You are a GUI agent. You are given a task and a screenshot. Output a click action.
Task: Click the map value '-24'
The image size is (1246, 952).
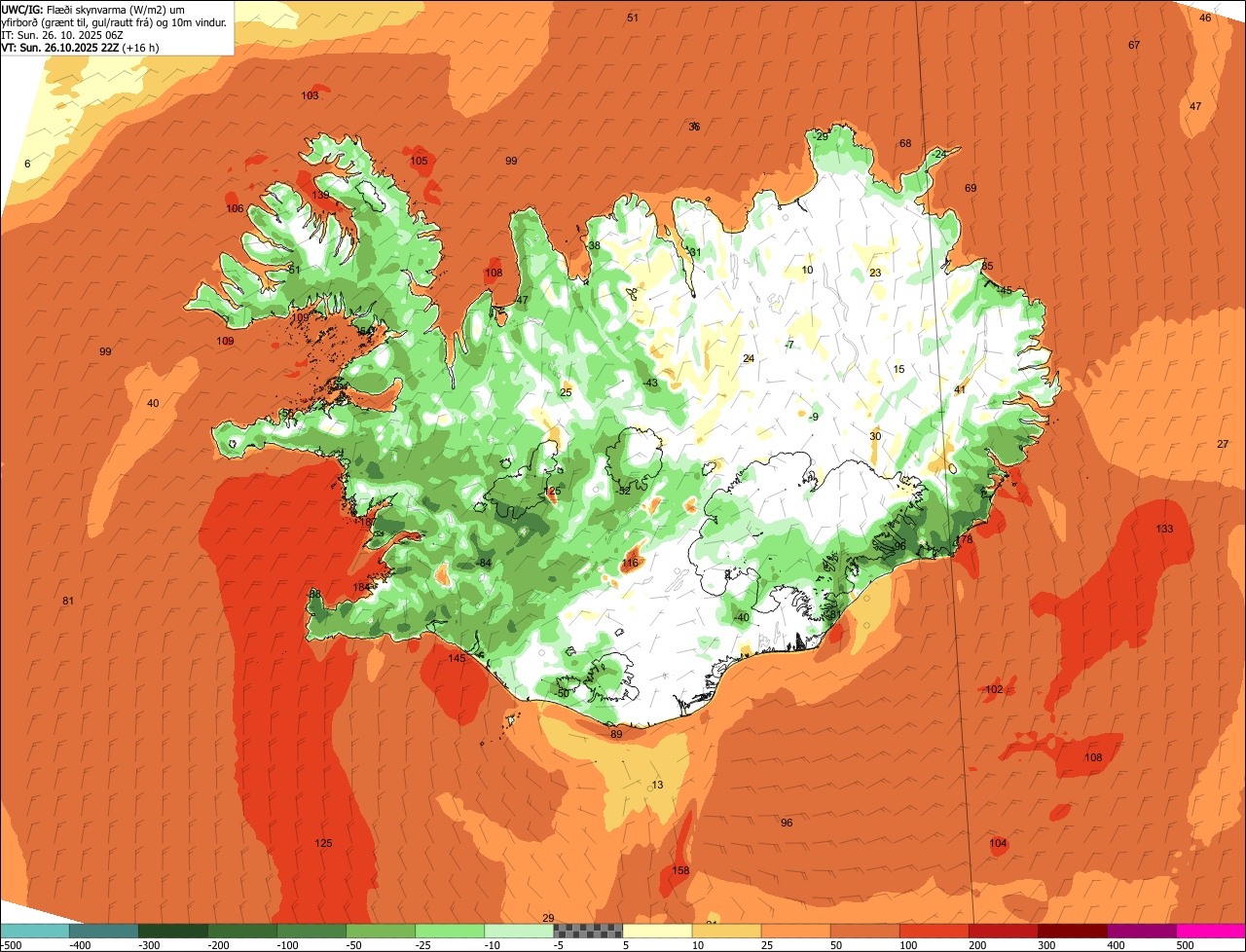tap(938, 154)
